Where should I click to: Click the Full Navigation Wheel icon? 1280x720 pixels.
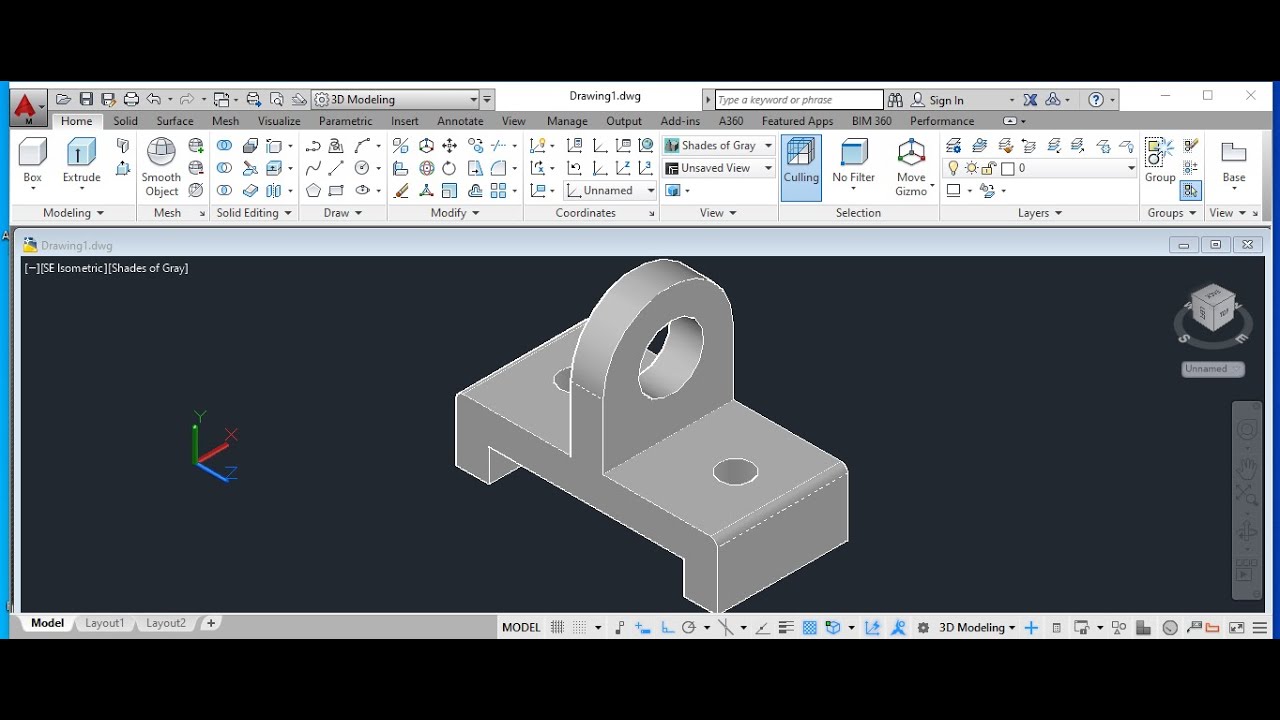coord(1247,430)
